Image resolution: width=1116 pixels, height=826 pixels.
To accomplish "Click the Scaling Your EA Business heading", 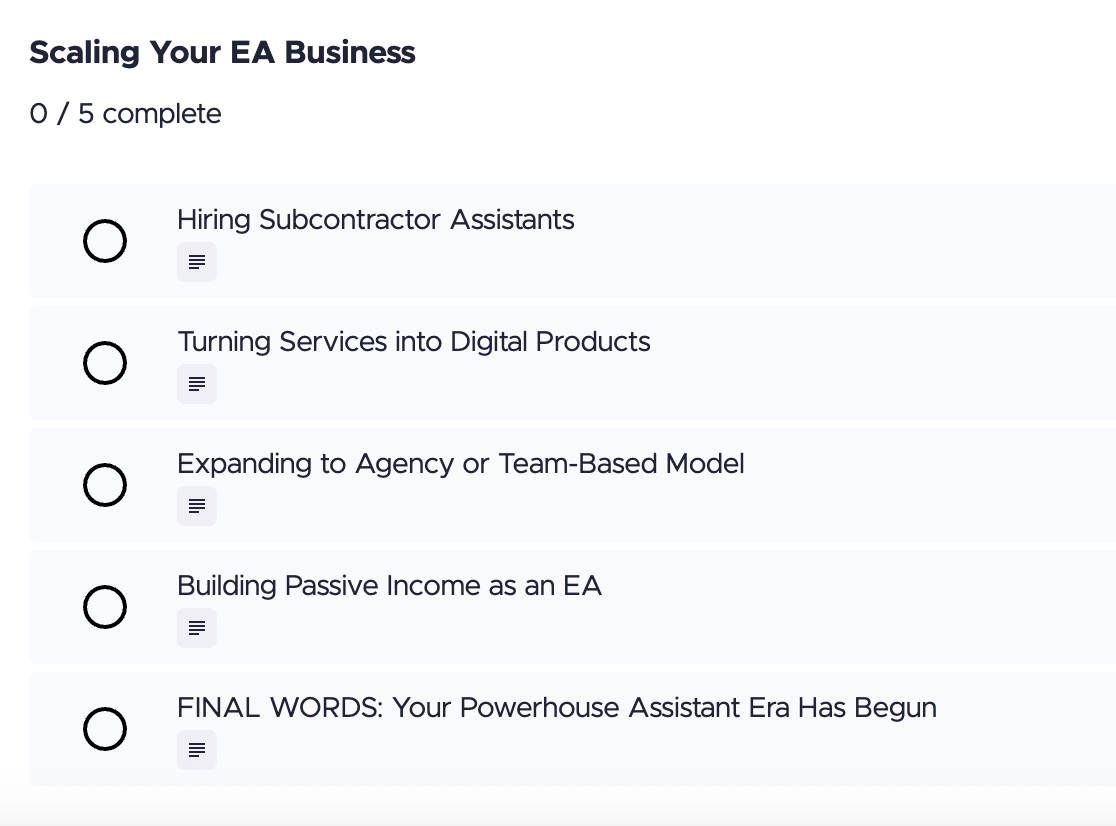I will (222, 52).
